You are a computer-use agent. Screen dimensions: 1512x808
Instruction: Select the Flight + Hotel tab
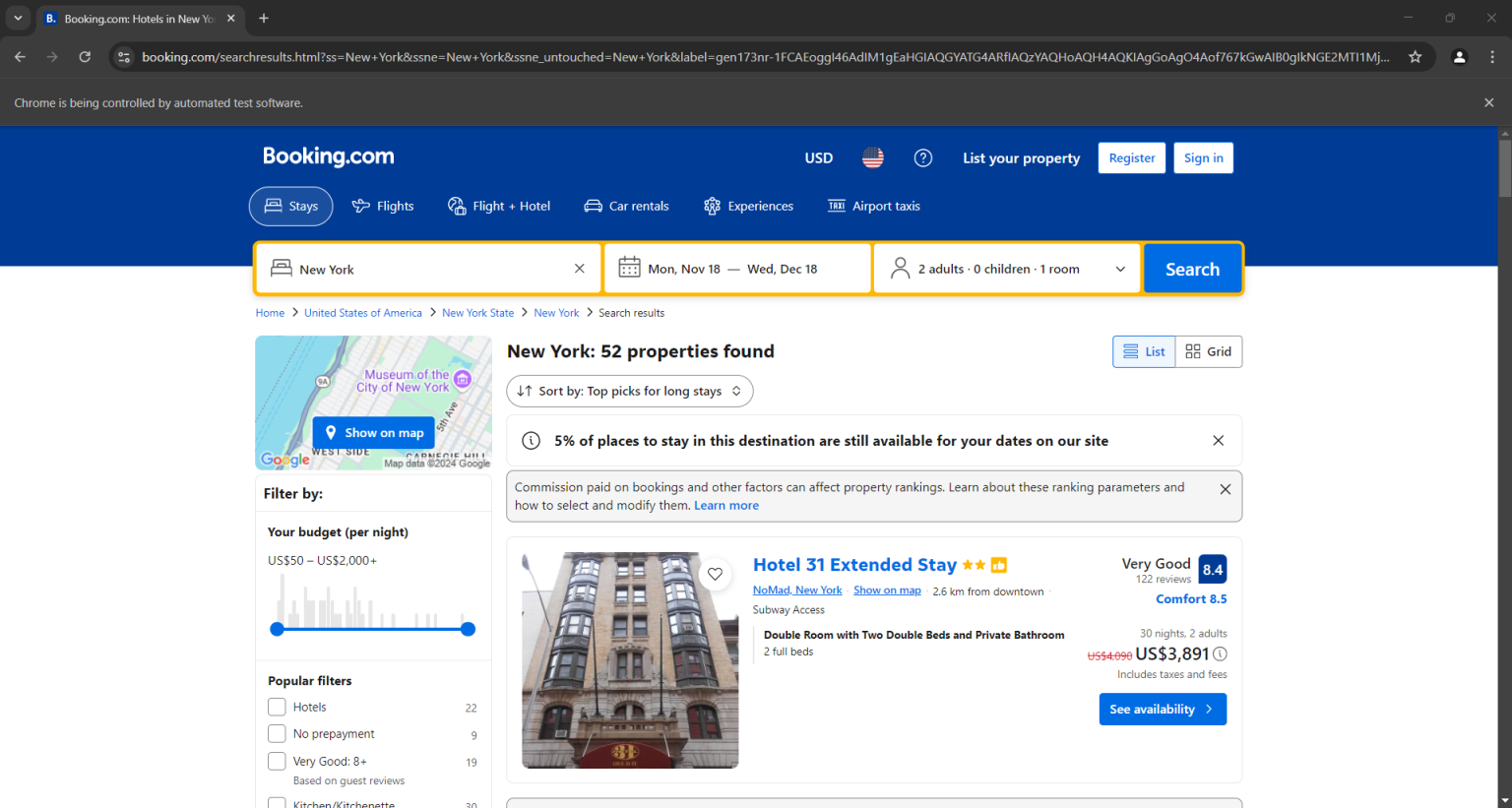pyautogui.click(x=499, y=206)
